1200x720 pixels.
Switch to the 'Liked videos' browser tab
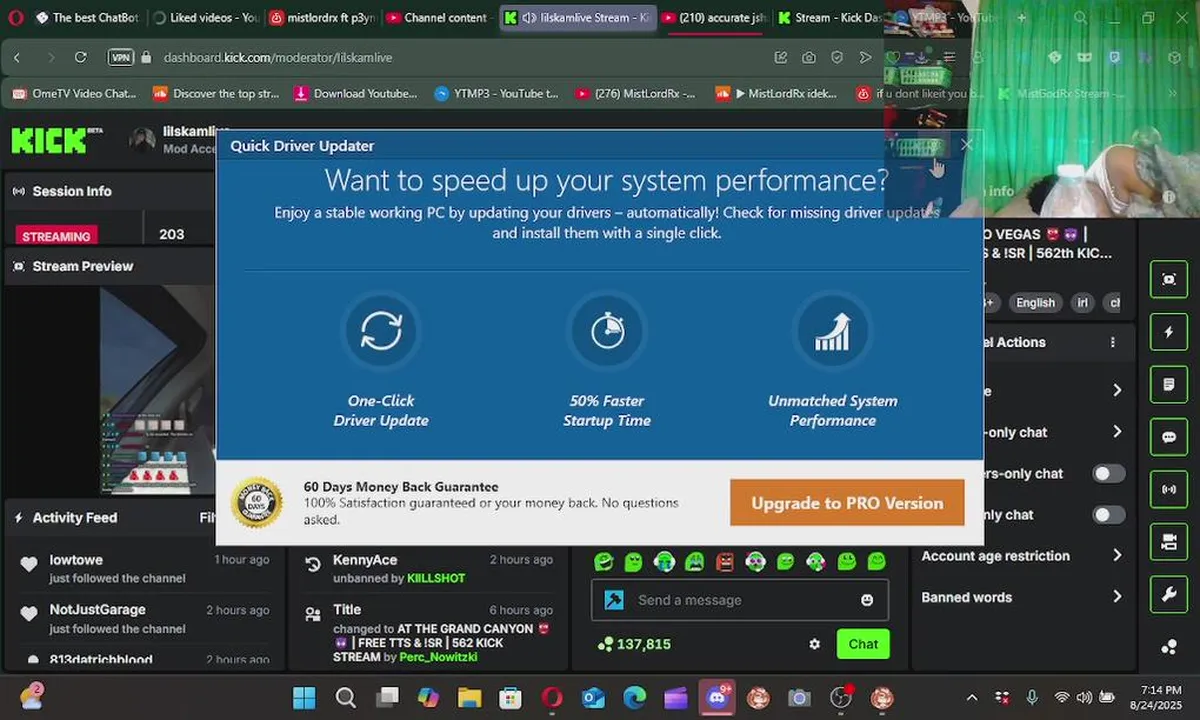click(206, 18)
